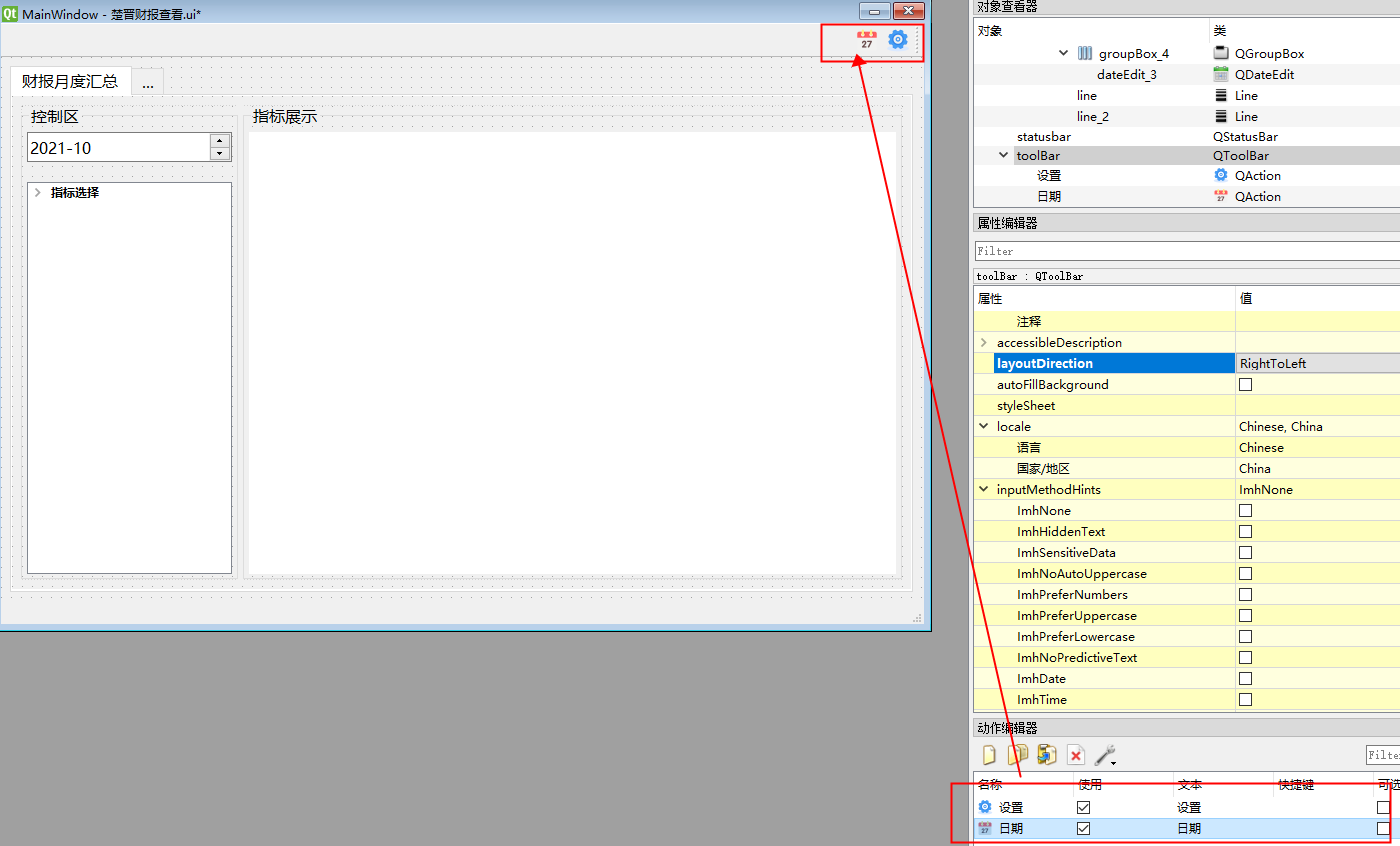Select the styleSheet property row
This screenshot has width=1400, height=846.
[1187, 405]
